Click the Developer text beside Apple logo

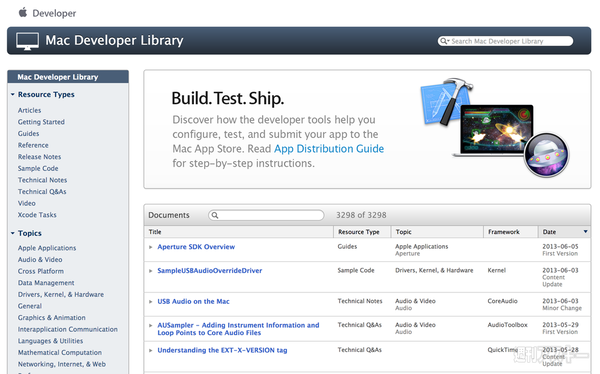point(54,13)
